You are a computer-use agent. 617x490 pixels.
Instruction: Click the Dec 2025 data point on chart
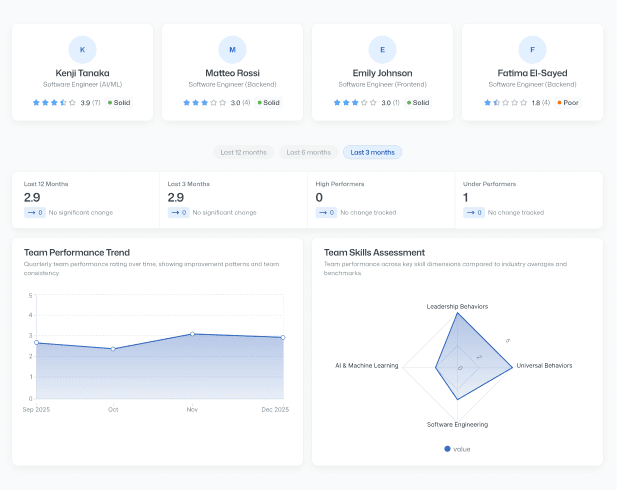click(x=283, y=337)
